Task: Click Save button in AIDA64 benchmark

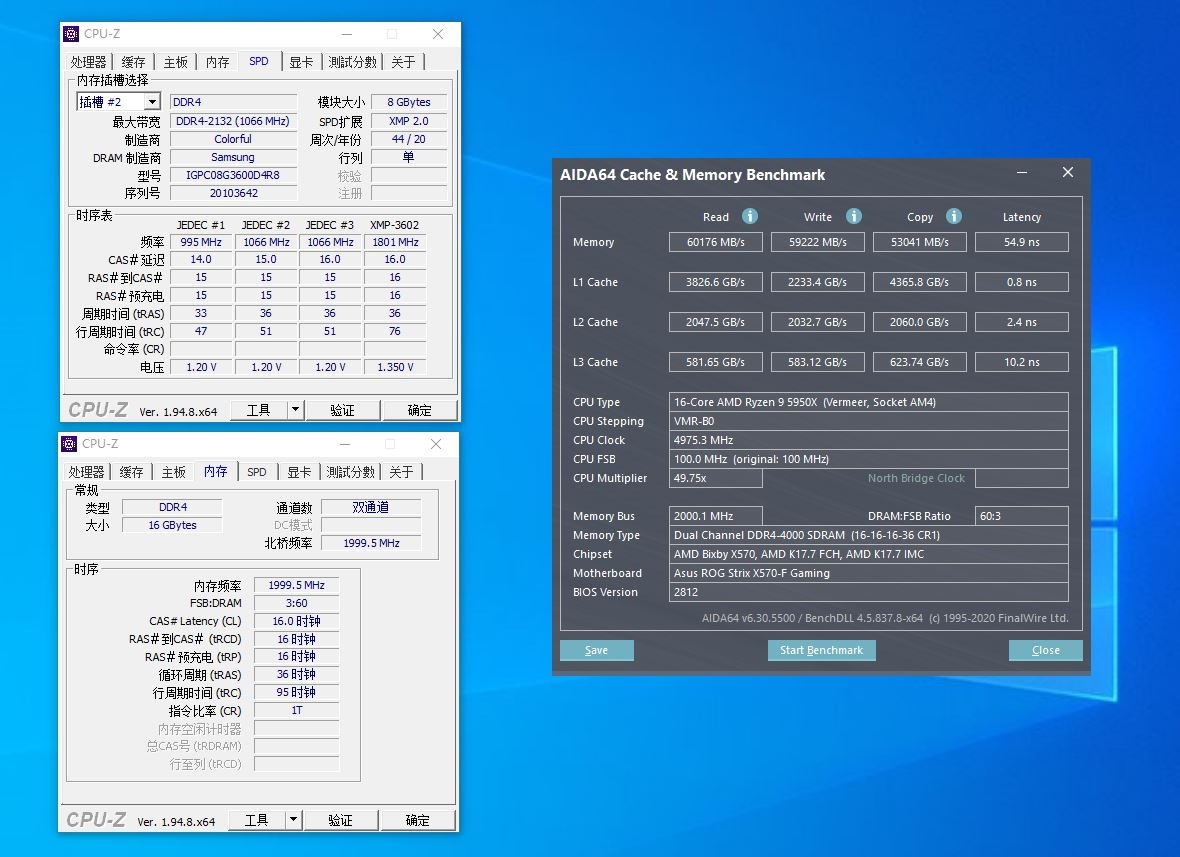Action: pyautogui.click(x=597, y=650)
